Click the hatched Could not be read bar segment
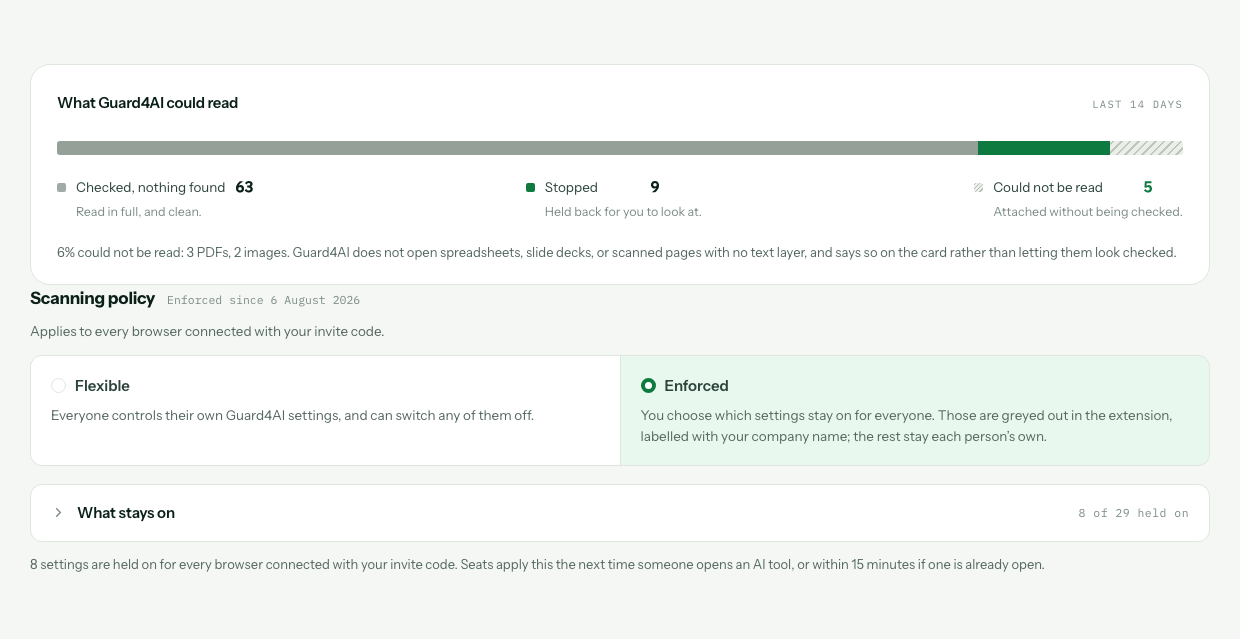The height and width of the screenshot is (639, 1240). 1146,148
